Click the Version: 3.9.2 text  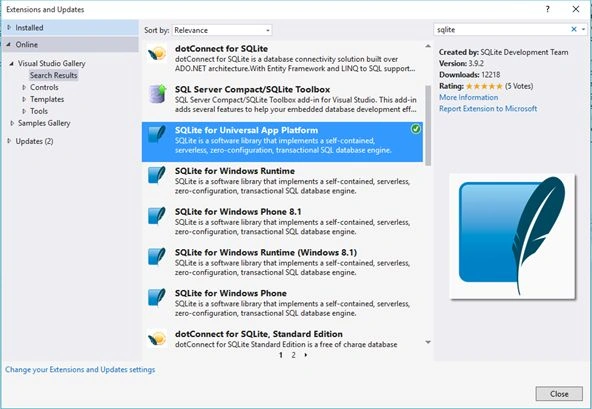tap(461, 63)
